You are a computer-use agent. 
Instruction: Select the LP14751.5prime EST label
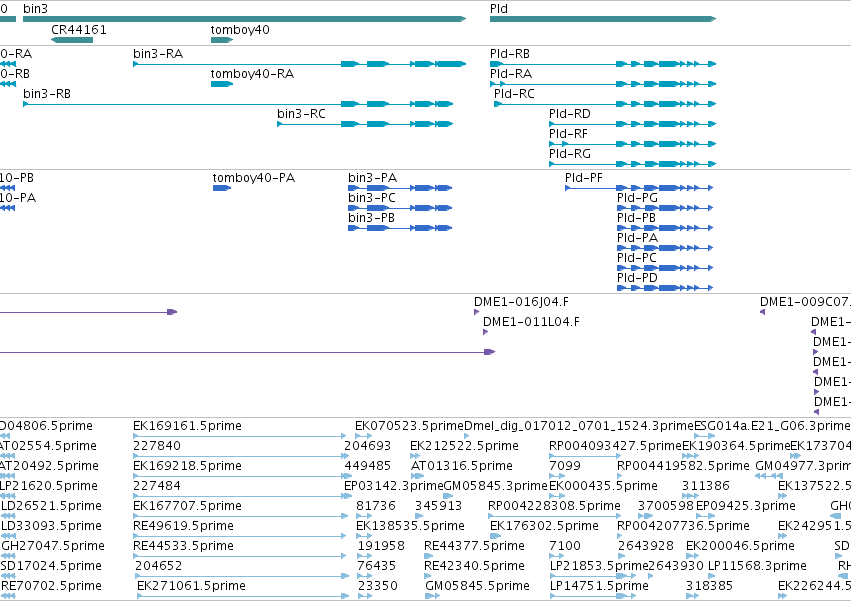[x=599, y=586]
